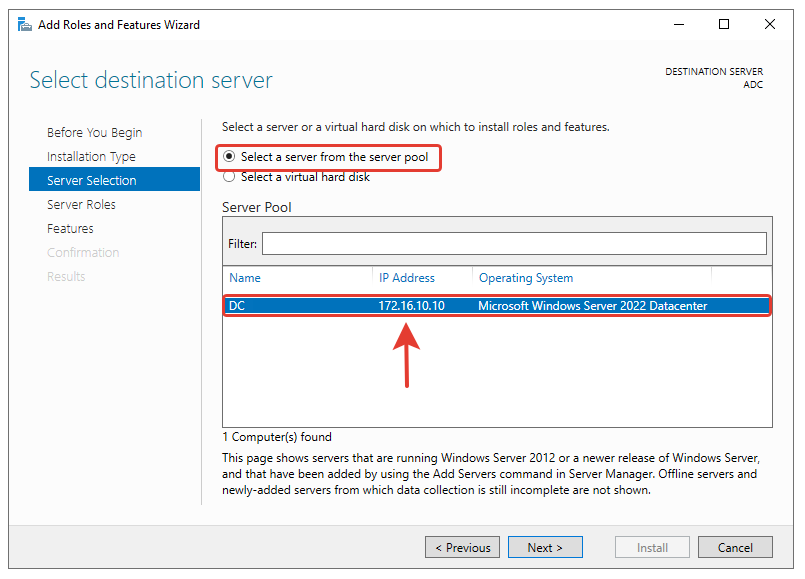Image resolution: width=805 pixels, height=579 pixels.
Task: Maximize the wizard window
Action: [724, 25]
